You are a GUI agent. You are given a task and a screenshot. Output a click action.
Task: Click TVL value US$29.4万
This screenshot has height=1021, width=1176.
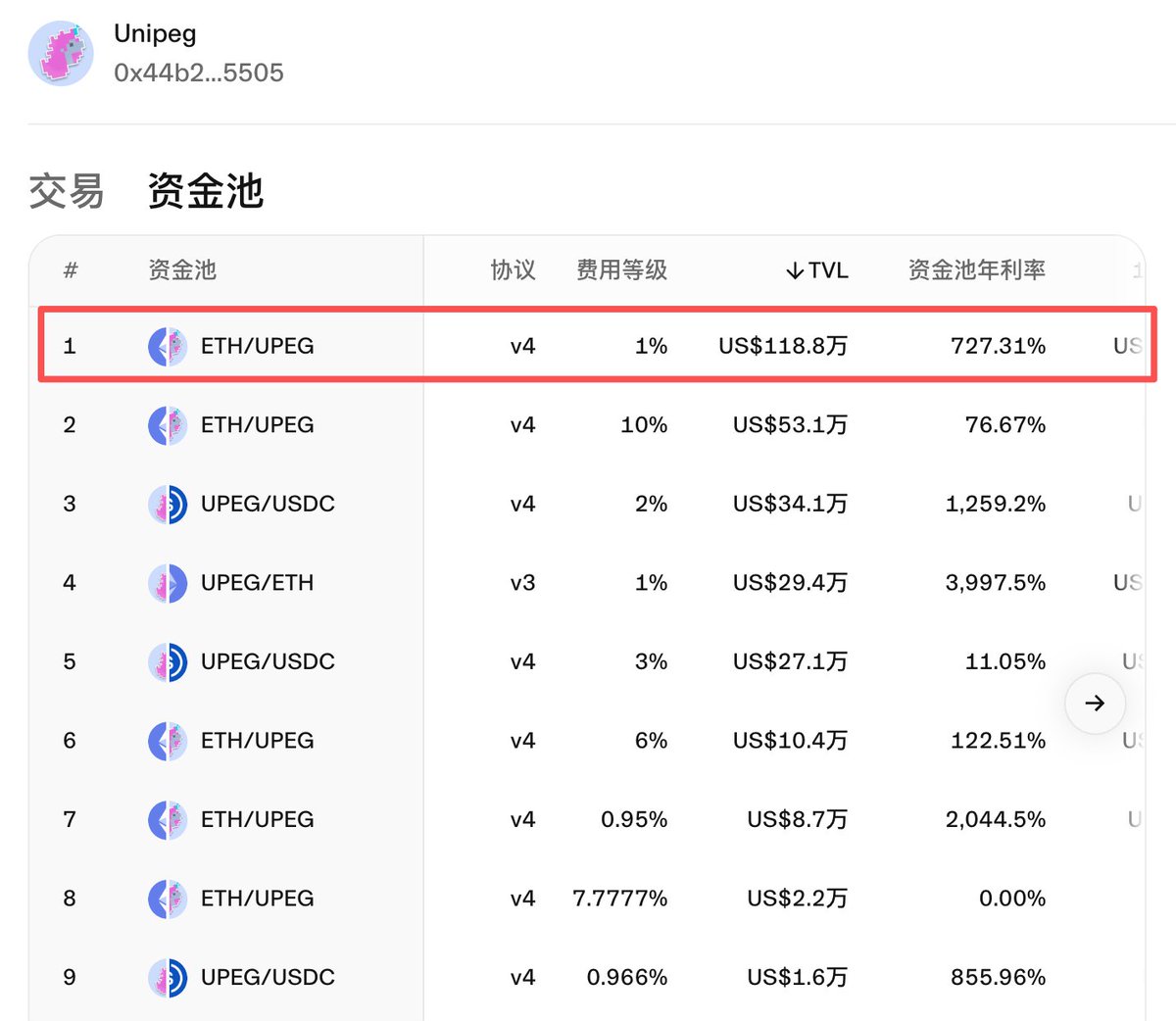pyautogui.click(x=790, y=583)
